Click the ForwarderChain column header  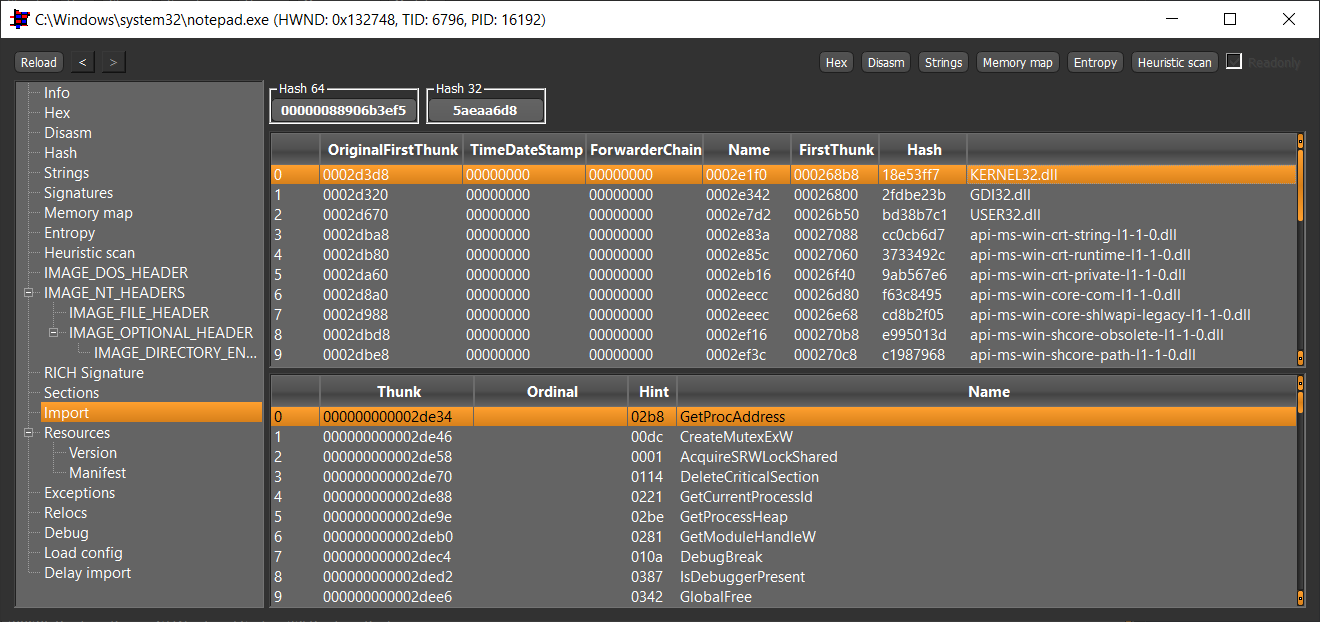(645, 150)
